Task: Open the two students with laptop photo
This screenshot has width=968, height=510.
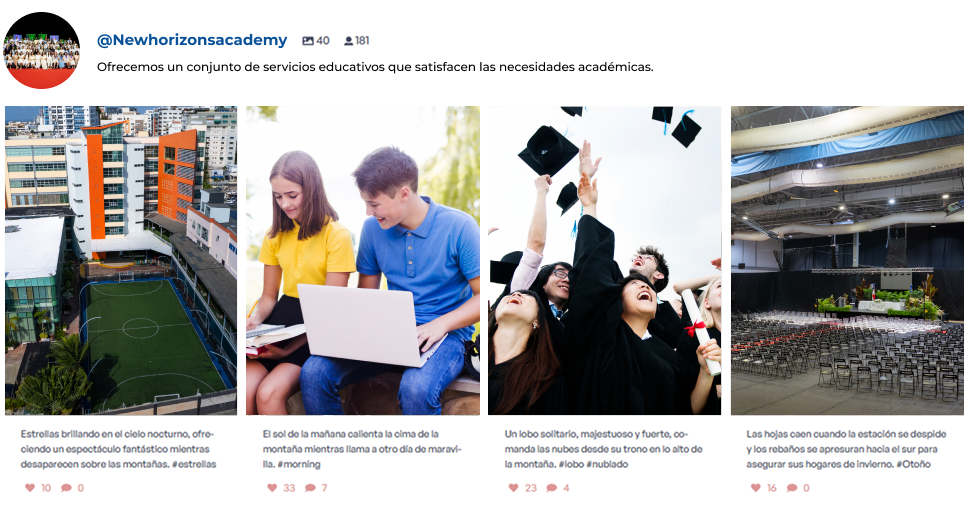Action: point(363,261)
